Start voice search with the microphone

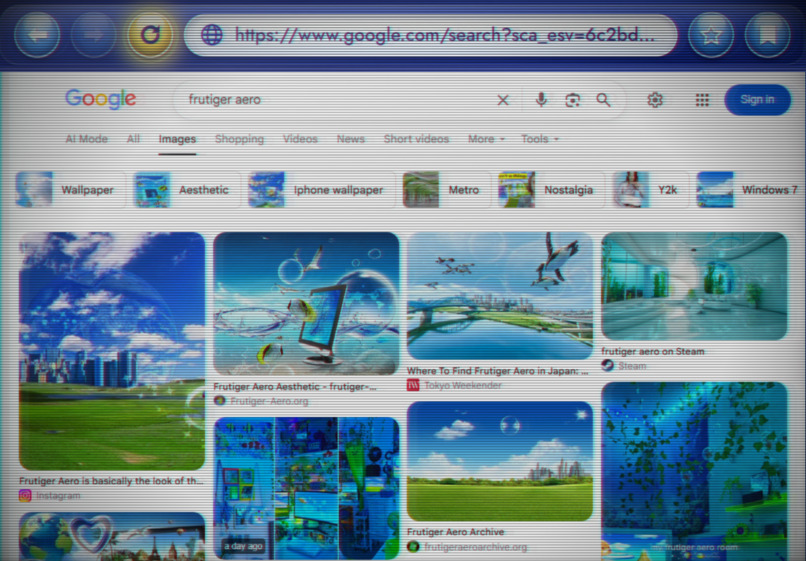(x=541, y=100)
